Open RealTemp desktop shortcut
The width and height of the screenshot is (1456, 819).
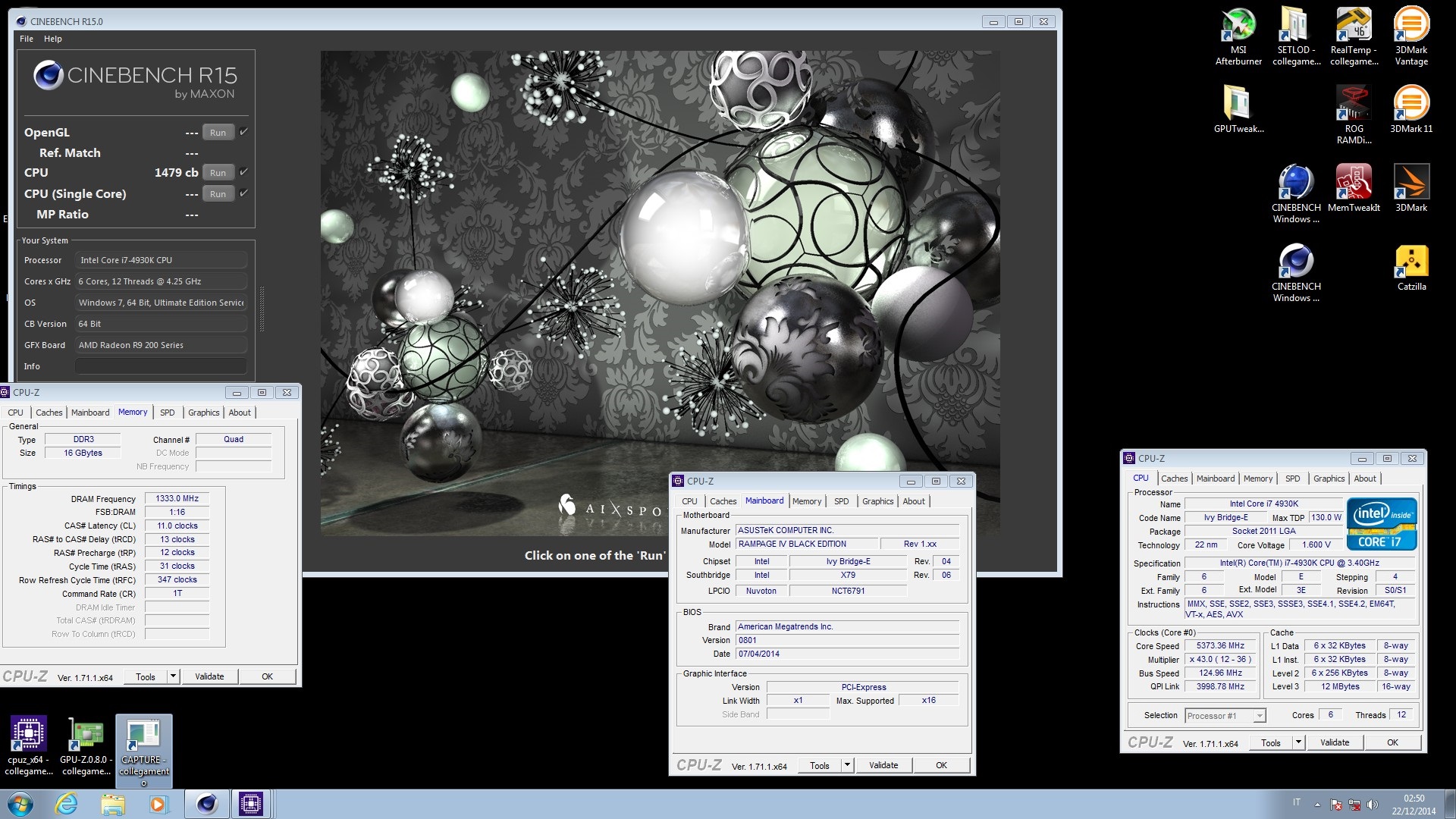1354,36
